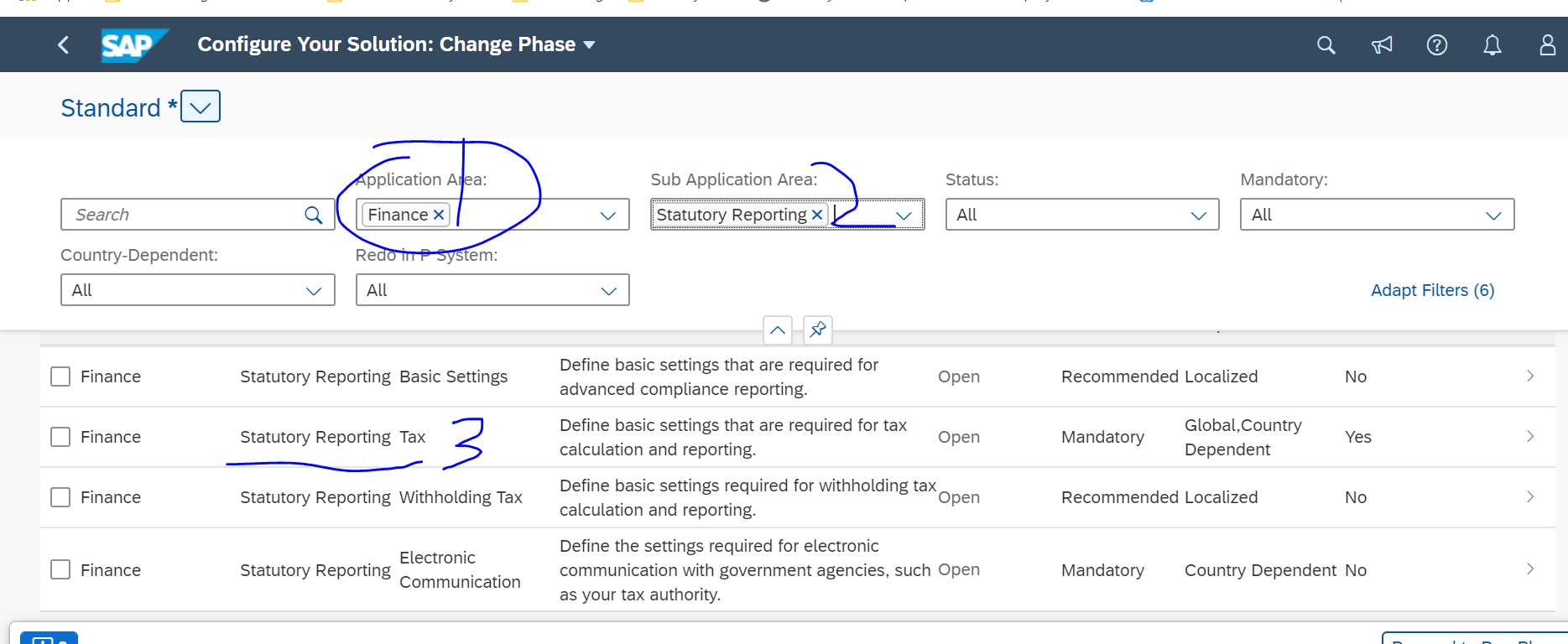Select checkbox for Tax row
The width and height of the screenshot is (1568, 644).
[x=60, y=437]
